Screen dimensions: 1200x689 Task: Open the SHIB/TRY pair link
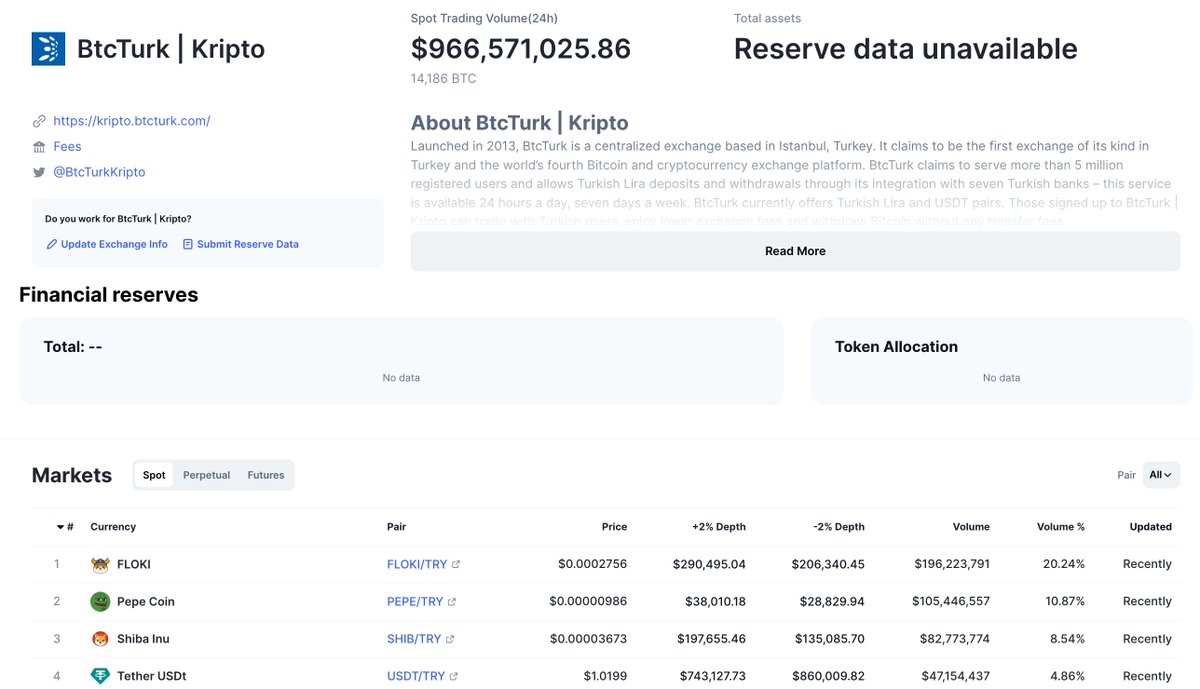[414, 639]
